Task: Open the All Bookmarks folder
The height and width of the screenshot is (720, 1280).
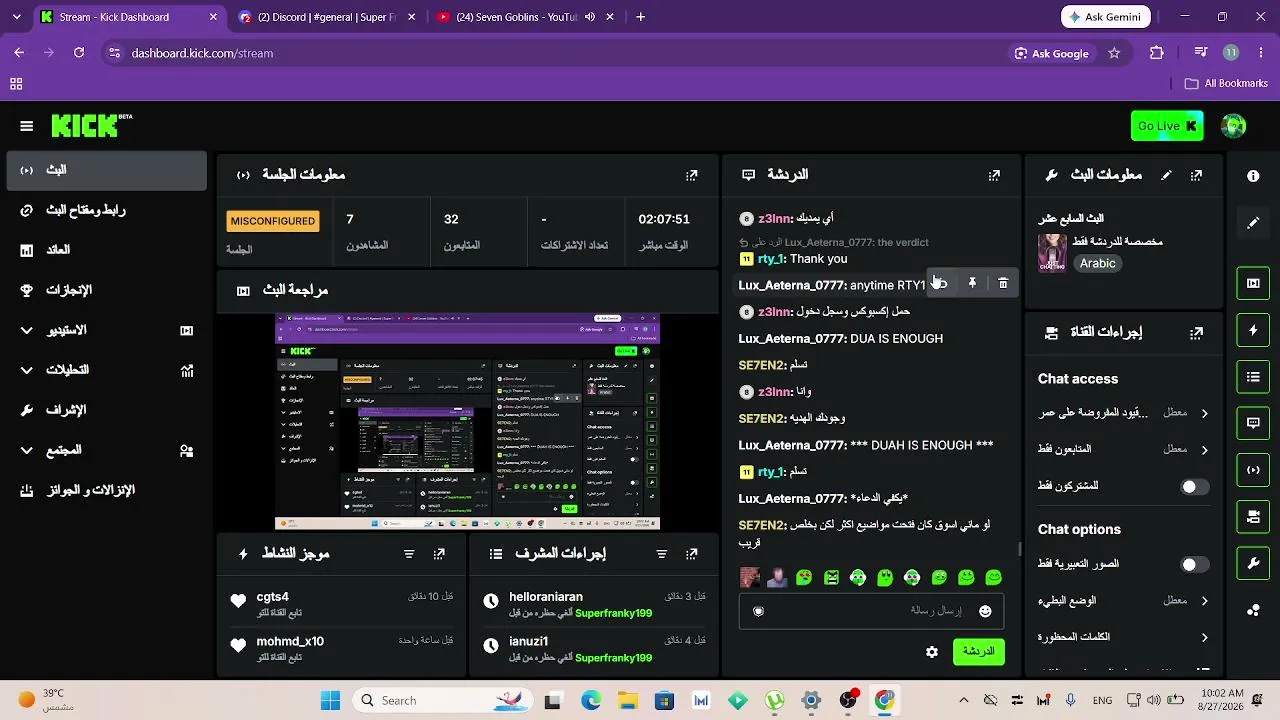Action: (1226, 84)
